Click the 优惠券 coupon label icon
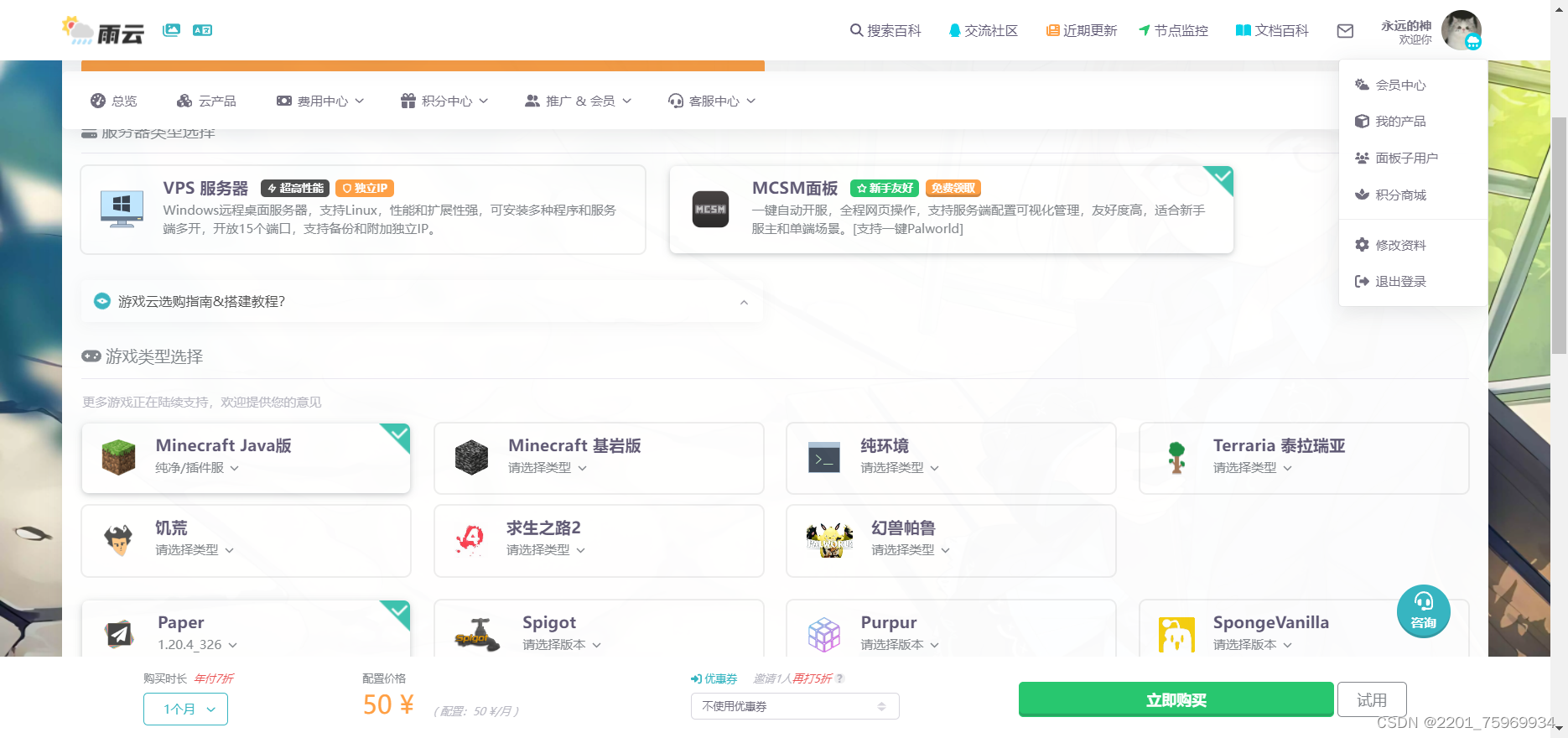This screenshot has width=1568, height=738. pyautogui.click(x=696, y=678)
